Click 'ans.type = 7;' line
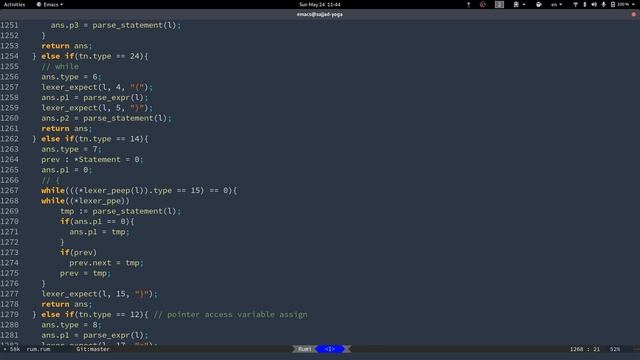This screenshot has height=360, width=640. 71,149
